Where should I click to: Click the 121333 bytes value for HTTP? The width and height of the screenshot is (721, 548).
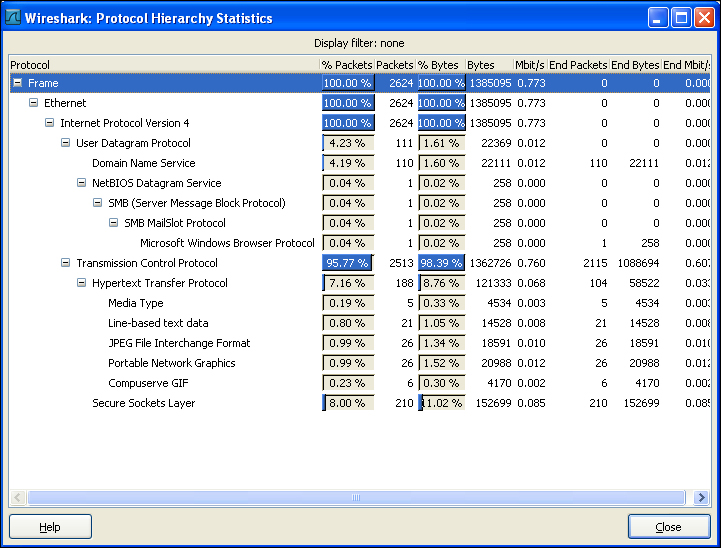(x=493, y=283)
